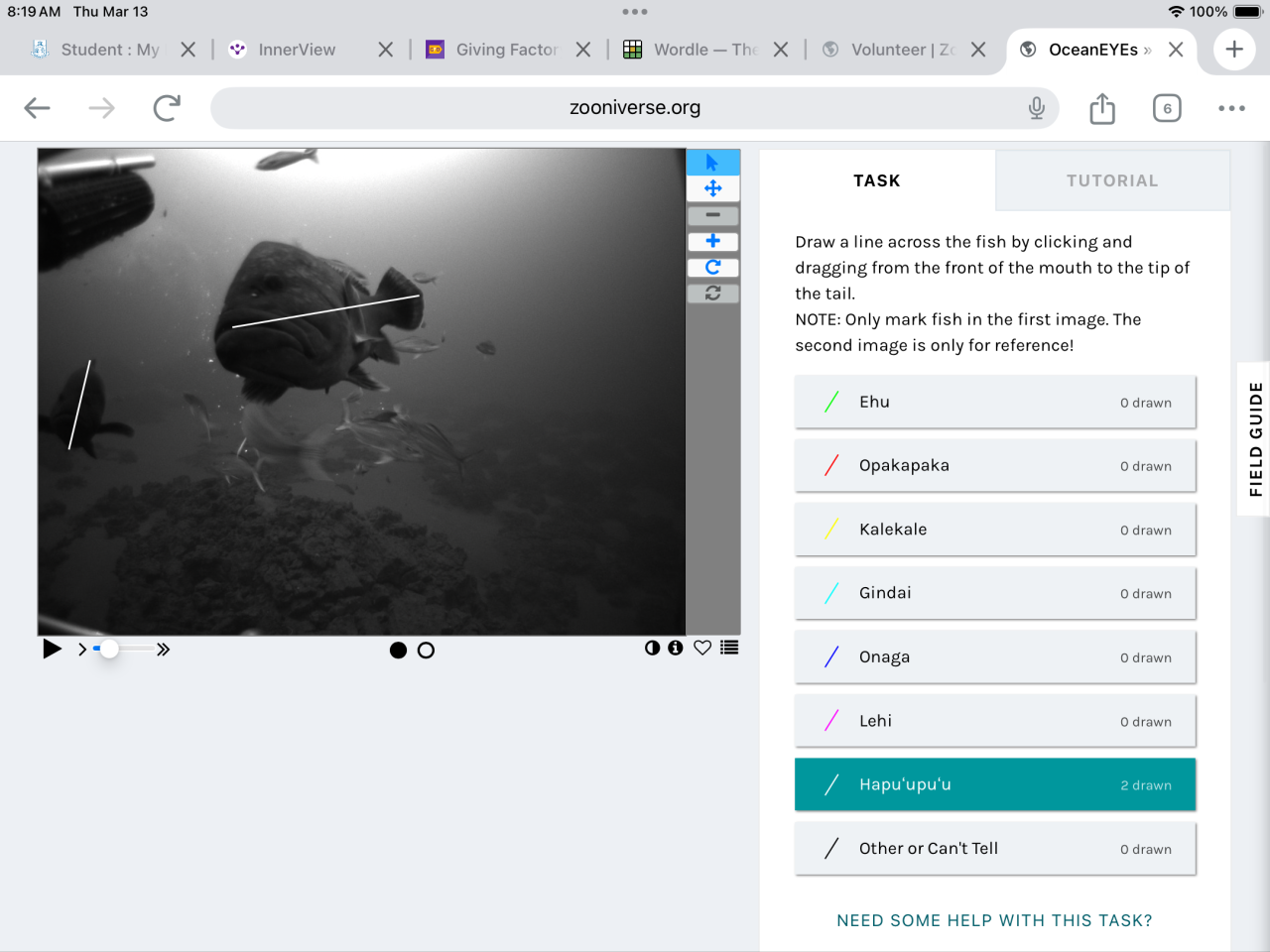Viewport: 1270px width, 952px height.
Task: Close the Giving Factor tab
Action: pyautogui.click(x=583, y=50)
